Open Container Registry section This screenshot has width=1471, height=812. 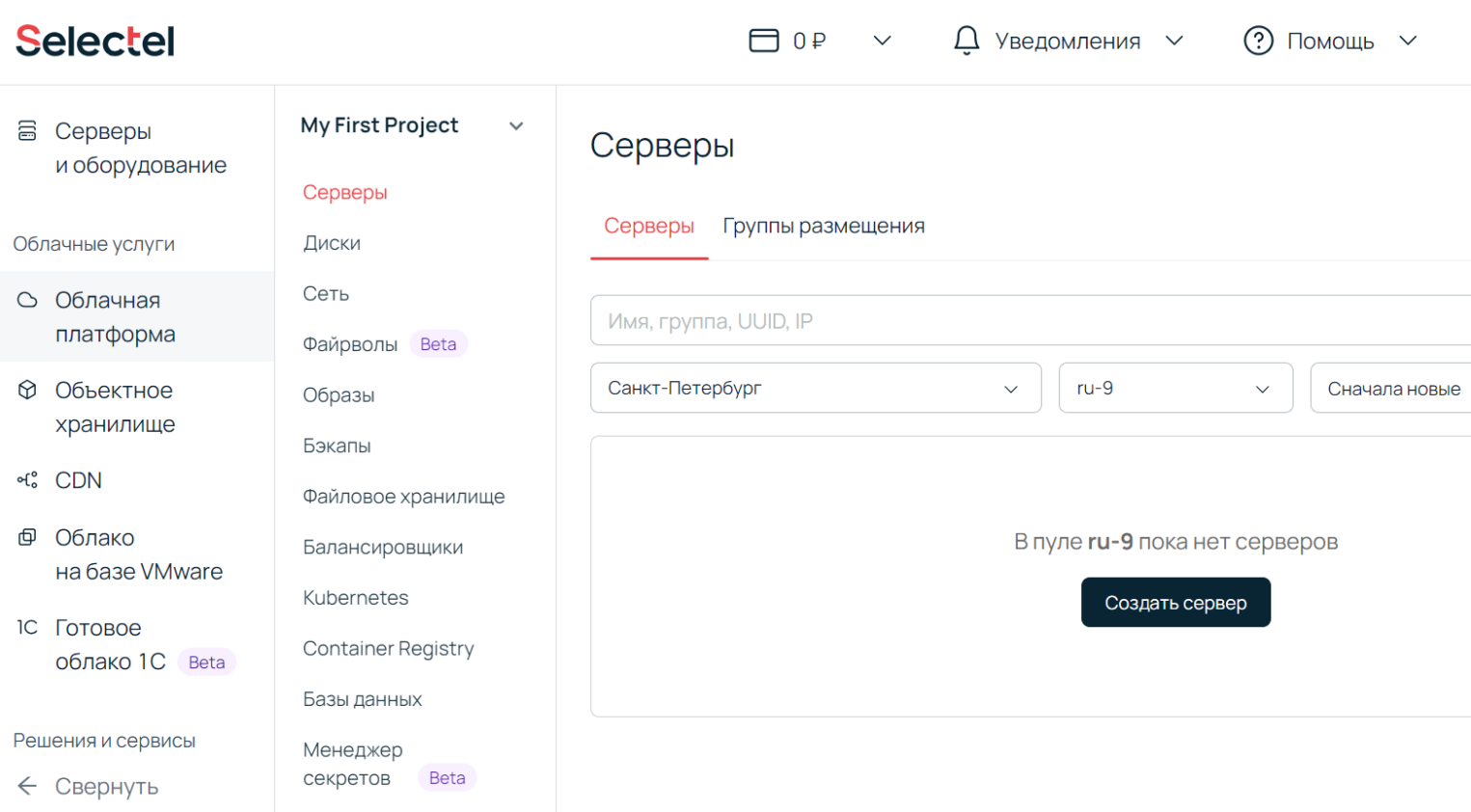(x=388, y=649)
